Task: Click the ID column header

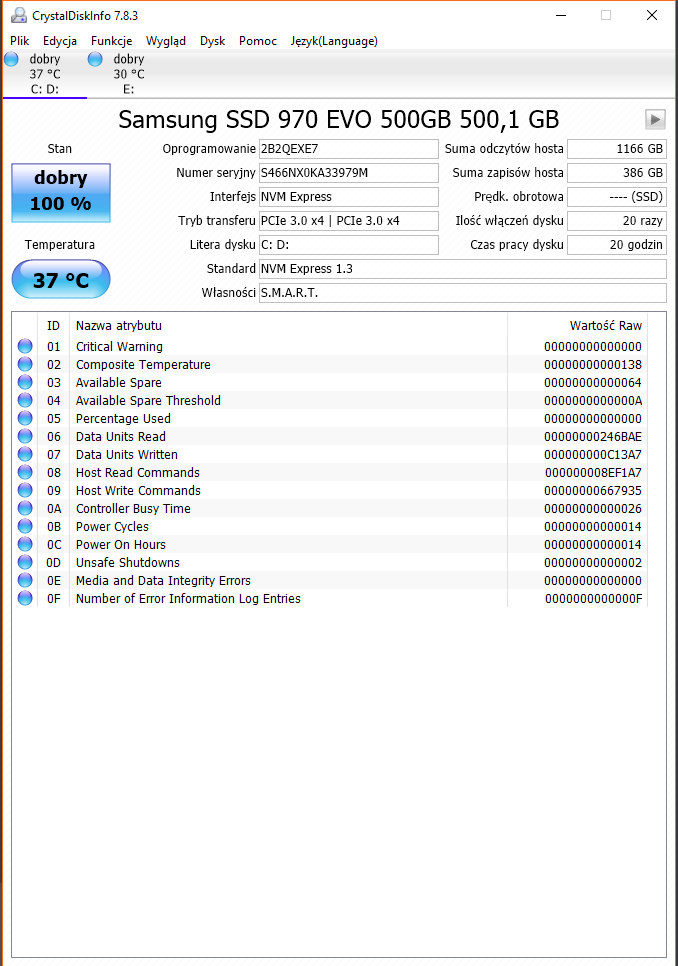Action: 54,326
